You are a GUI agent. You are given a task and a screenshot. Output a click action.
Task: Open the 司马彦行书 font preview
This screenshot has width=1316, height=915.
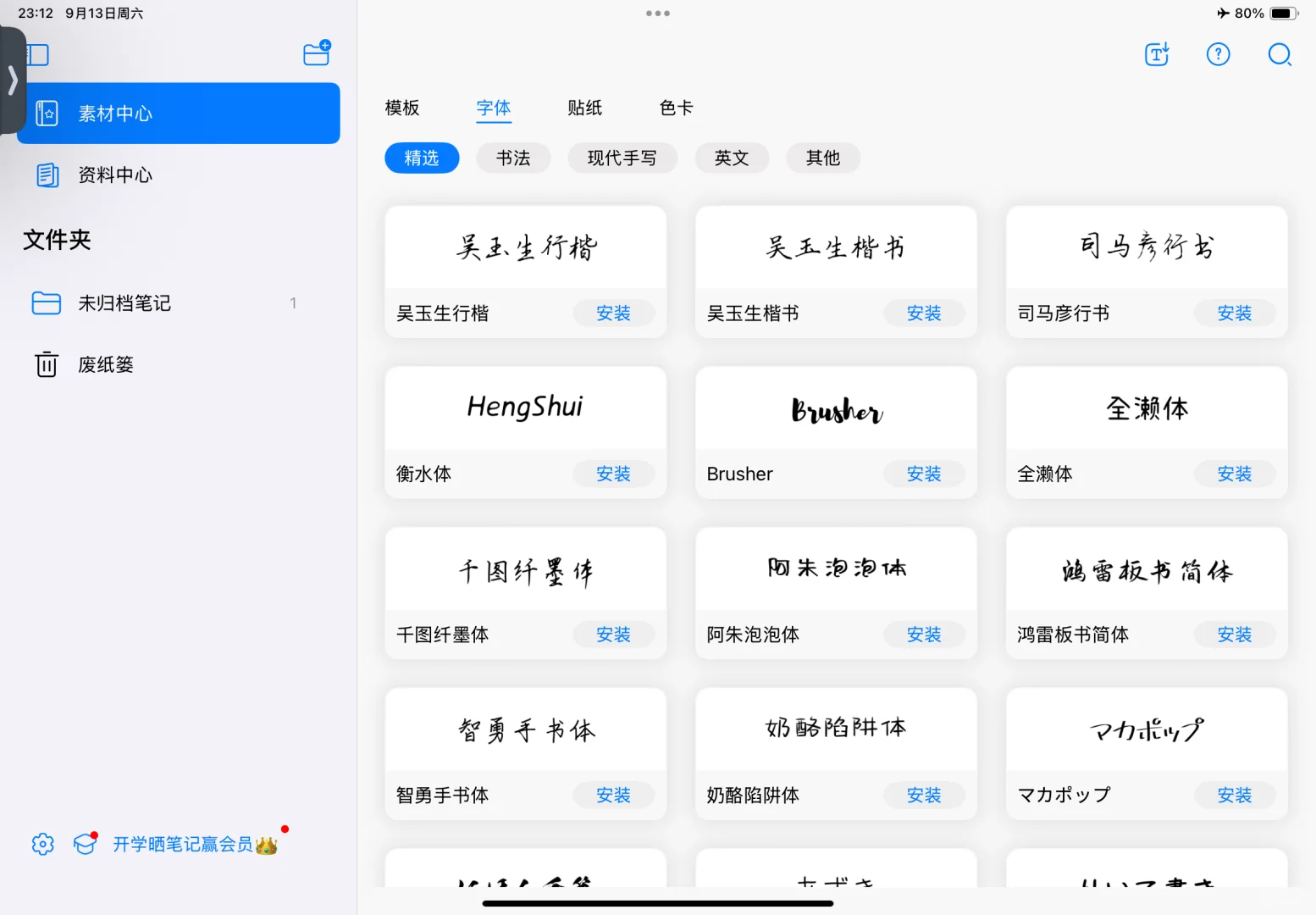point(1147,247)
